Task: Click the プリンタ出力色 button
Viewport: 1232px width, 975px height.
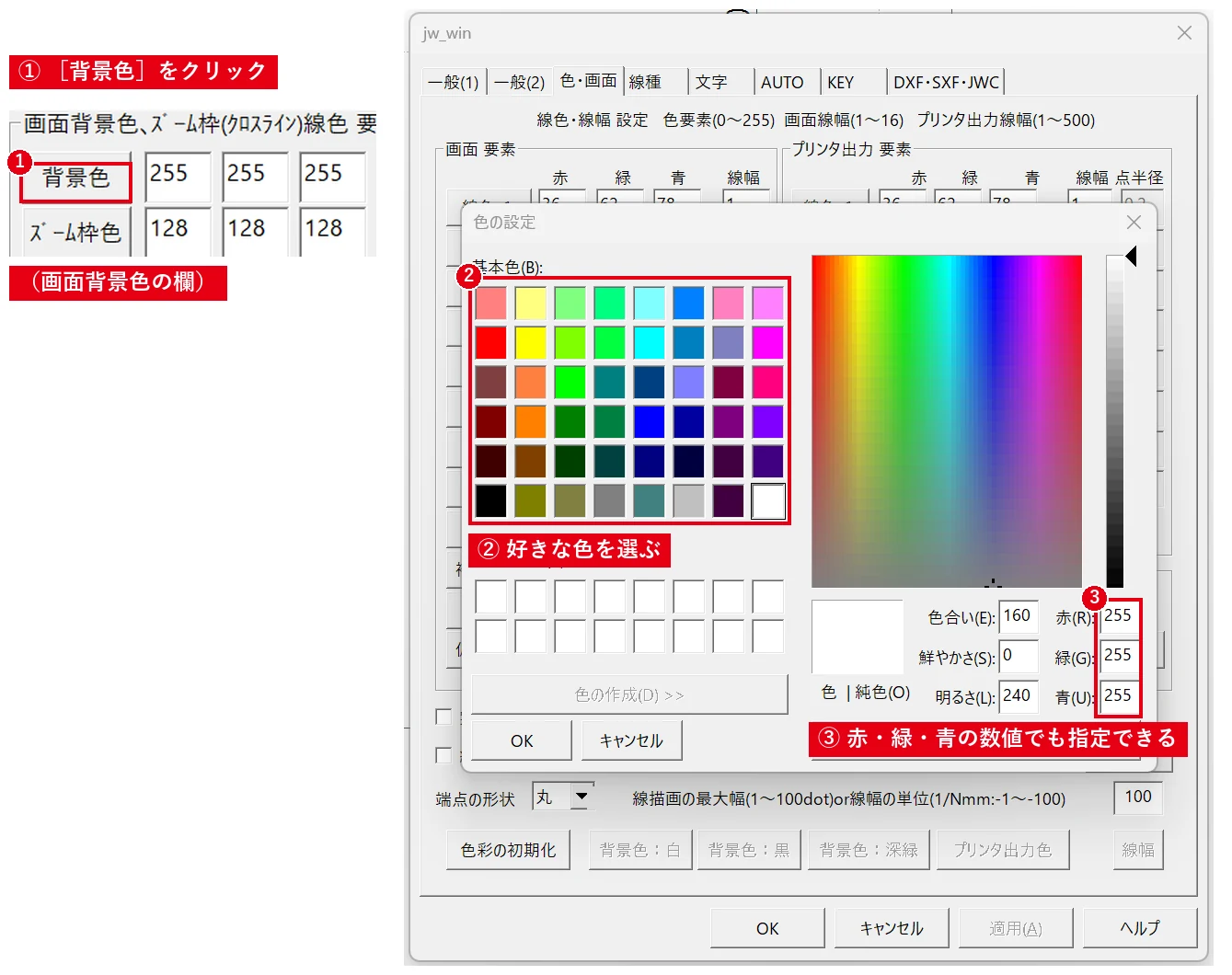Action: coord(1003,850)
